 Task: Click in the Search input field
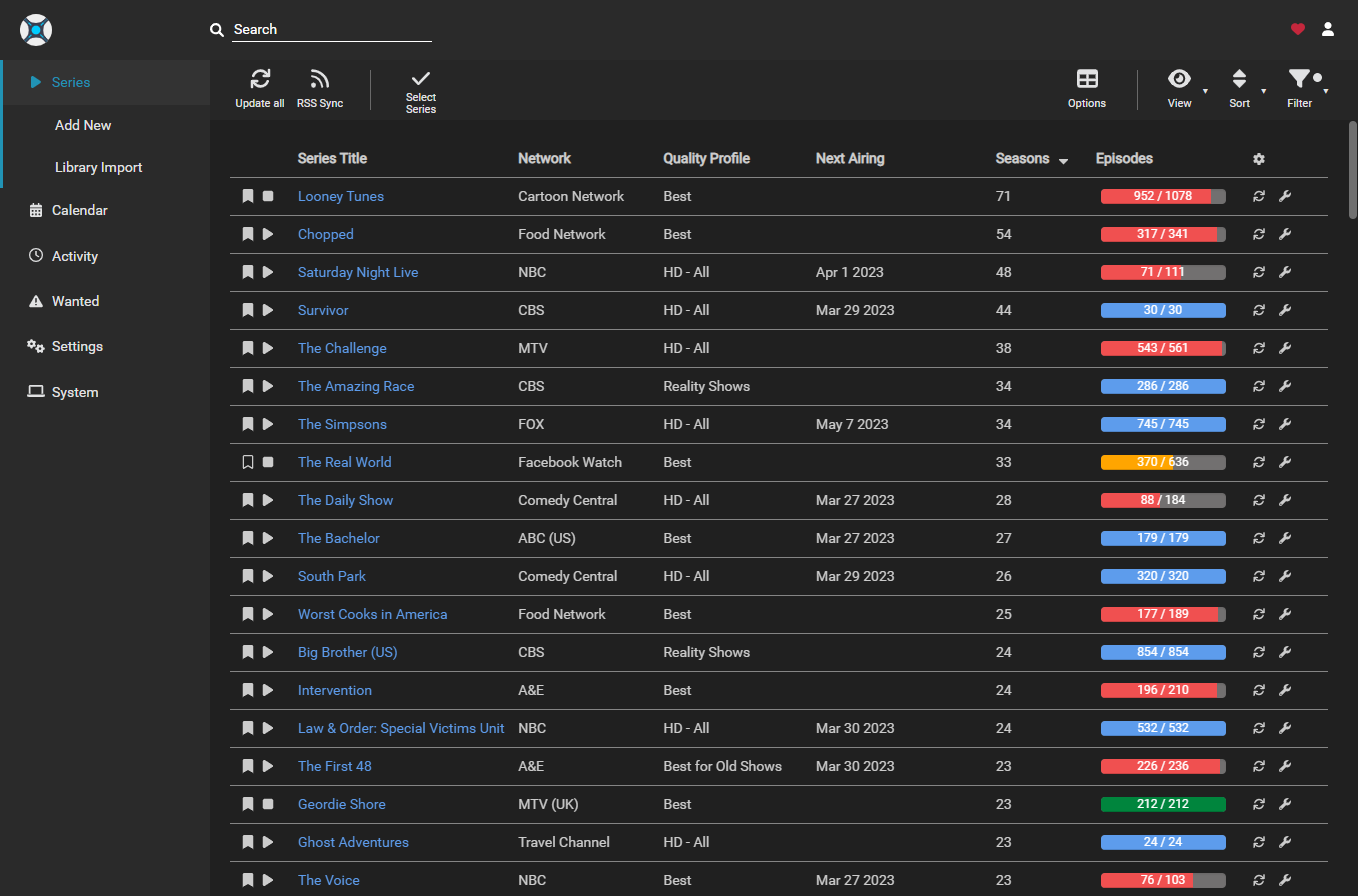click(332, 30)
